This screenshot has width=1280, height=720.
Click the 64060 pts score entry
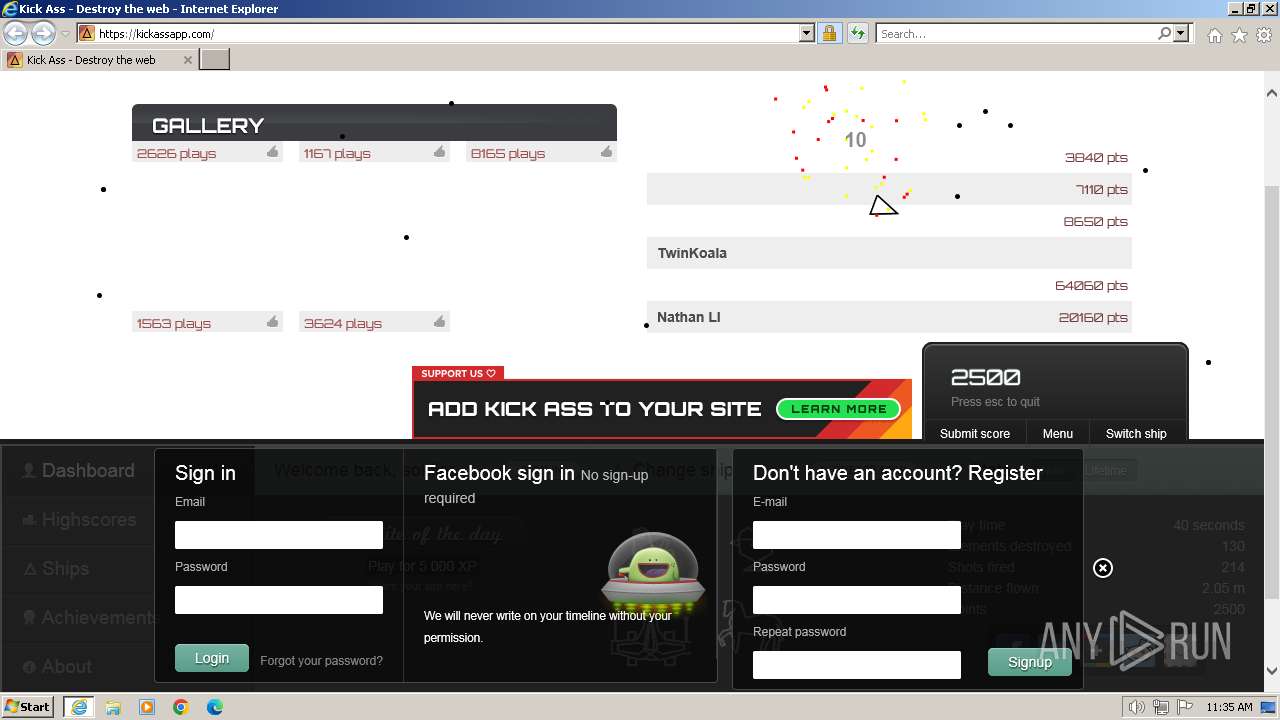click(x=1091, y=285)
